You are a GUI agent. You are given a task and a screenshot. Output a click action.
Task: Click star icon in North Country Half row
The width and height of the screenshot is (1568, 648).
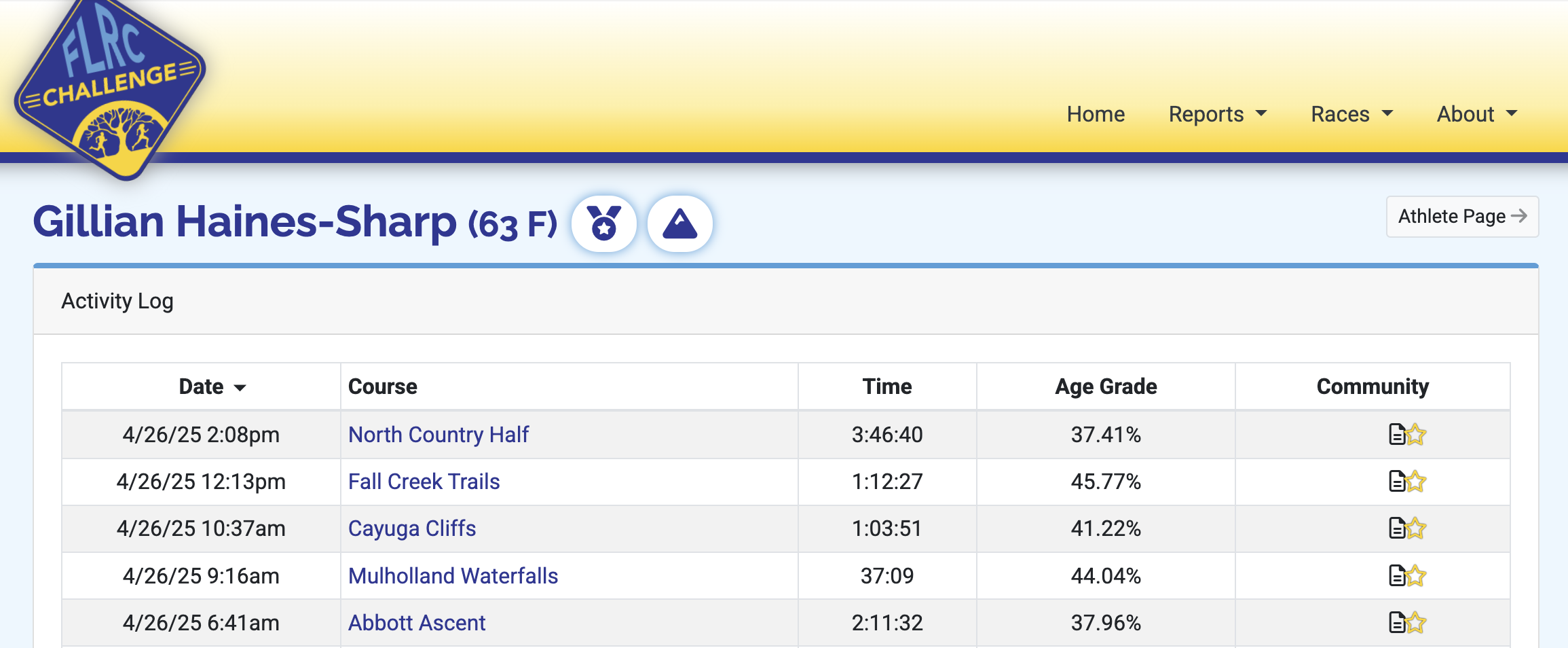[x=1416, y=434]
